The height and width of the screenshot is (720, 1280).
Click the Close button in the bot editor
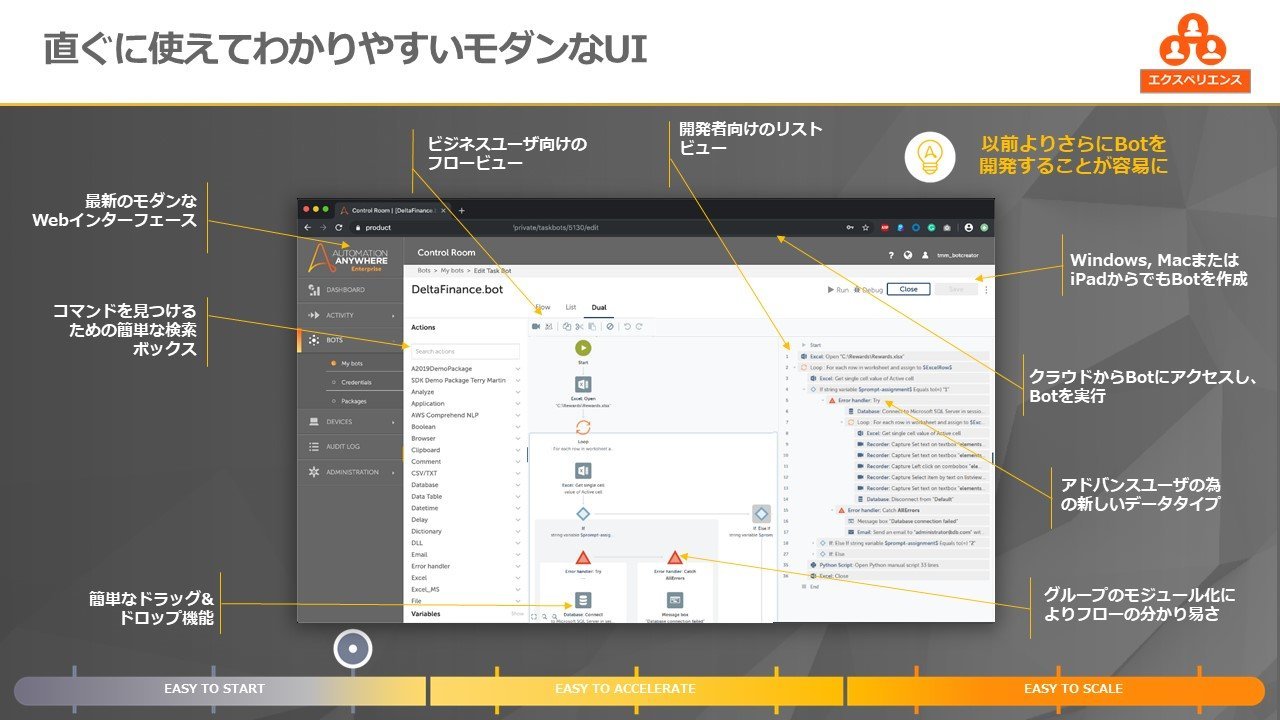(908, 289)
